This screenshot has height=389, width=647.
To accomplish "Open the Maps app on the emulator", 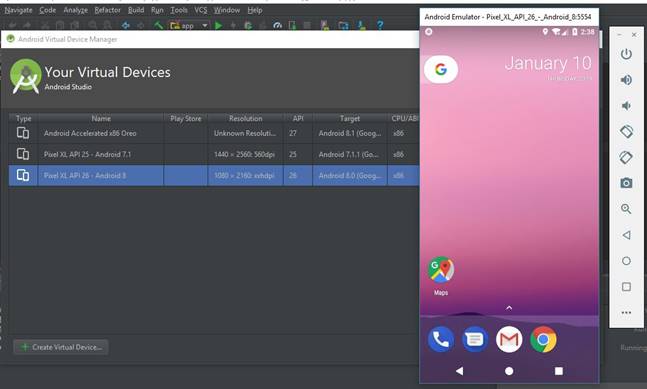I will pos(441,275).
